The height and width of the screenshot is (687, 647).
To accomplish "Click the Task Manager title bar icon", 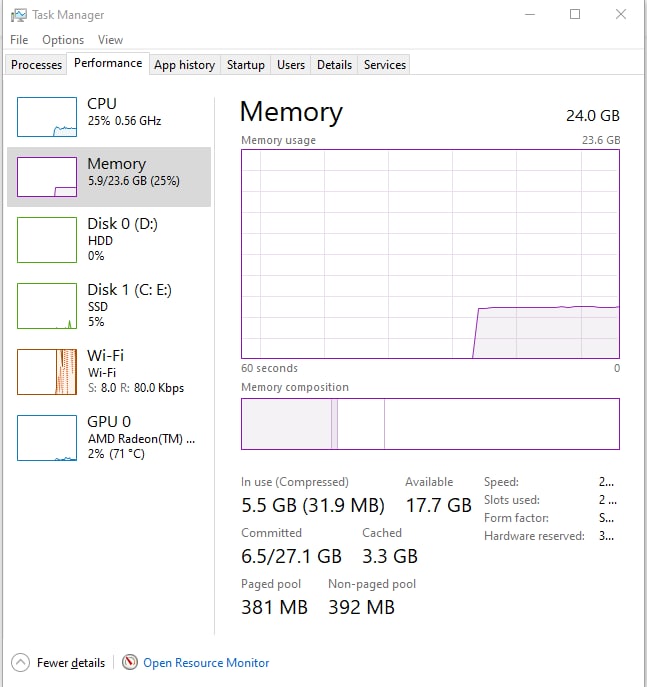I will (x=19, y=15).
